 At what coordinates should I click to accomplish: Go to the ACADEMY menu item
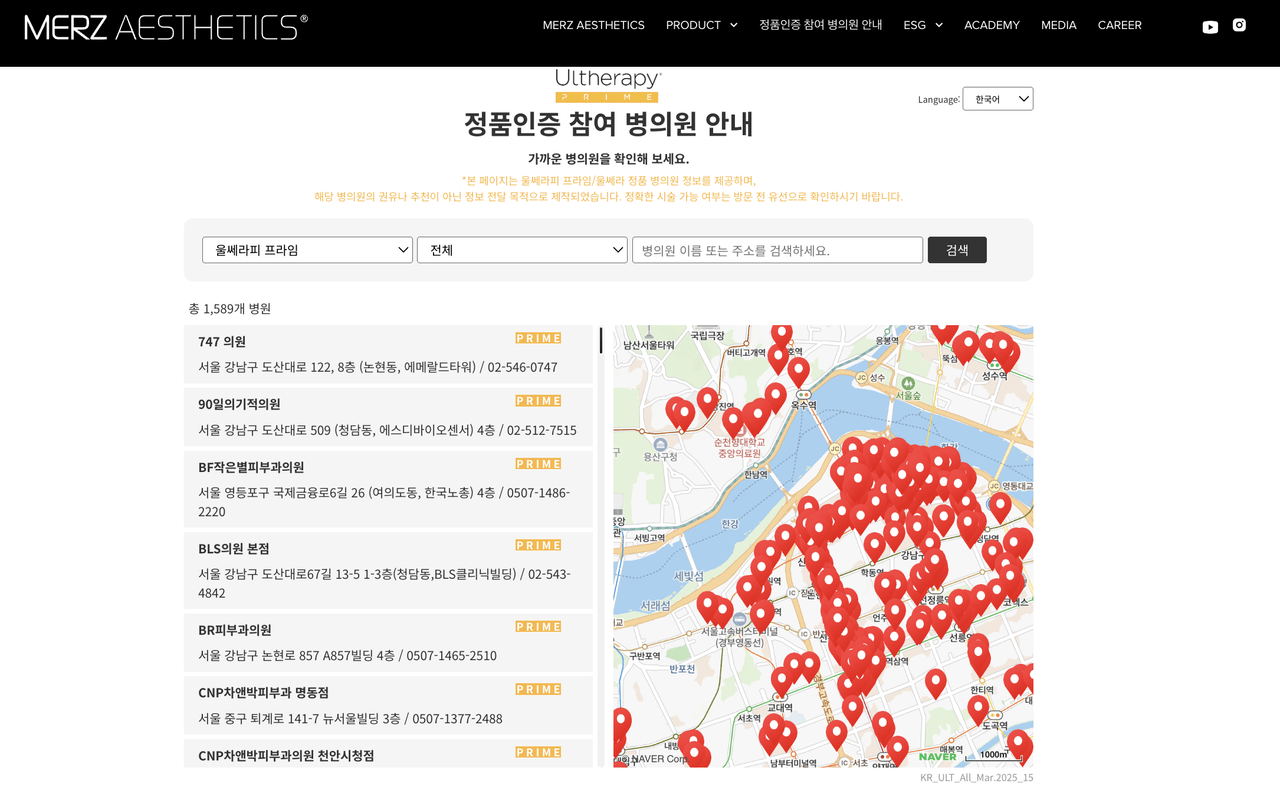pyautogui.click(x=992, y=25)
